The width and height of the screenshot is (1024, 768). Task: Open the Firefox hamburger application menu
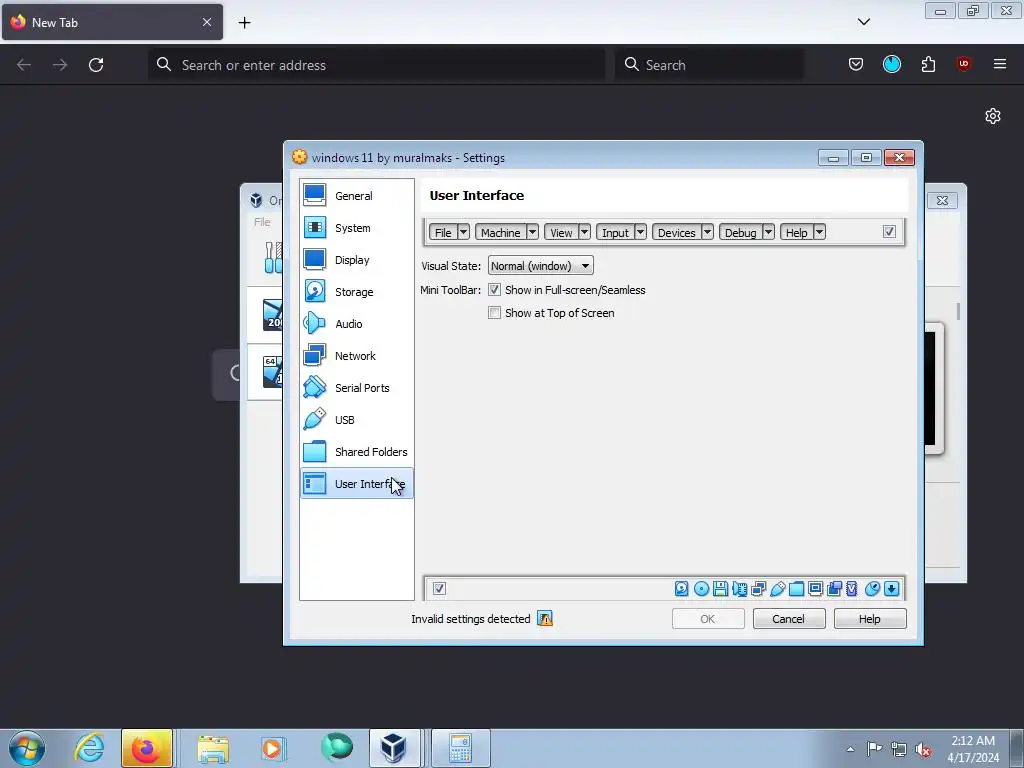(x=999, y=64)
